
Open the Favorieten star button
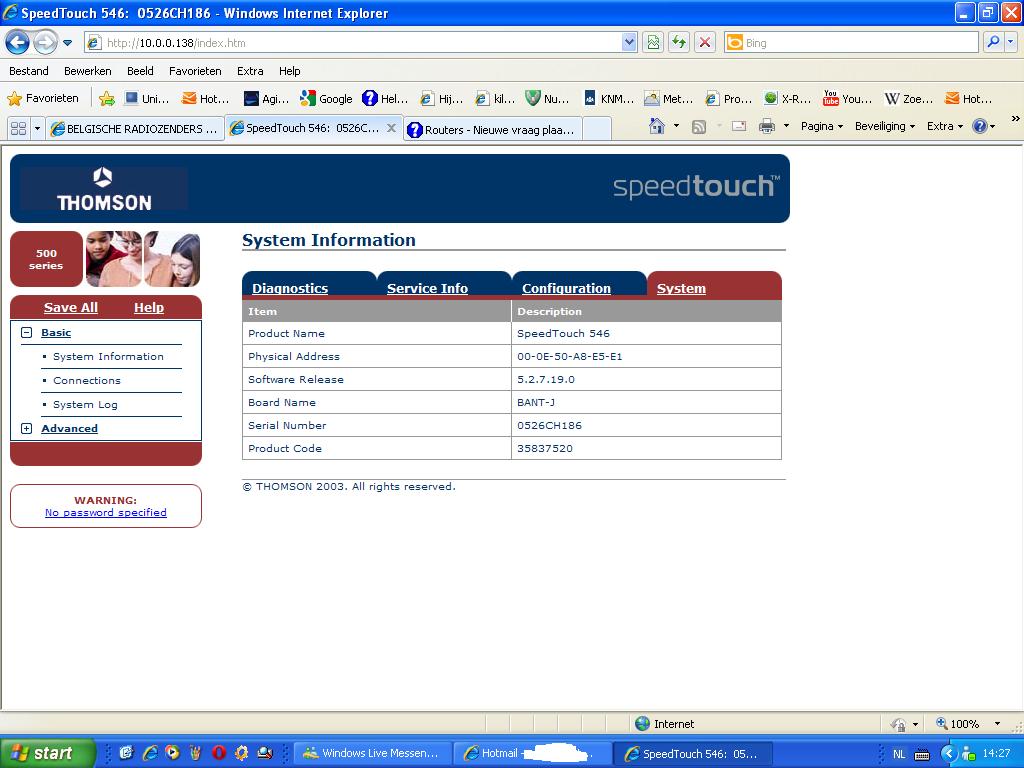(43, 99)
